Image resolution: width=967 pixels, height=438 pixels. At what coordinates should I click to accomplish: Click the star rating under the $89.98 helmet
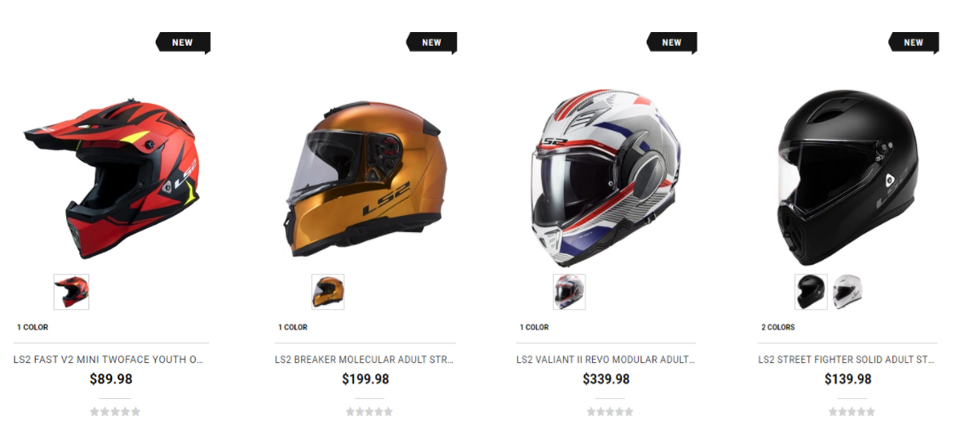(115, 411)
